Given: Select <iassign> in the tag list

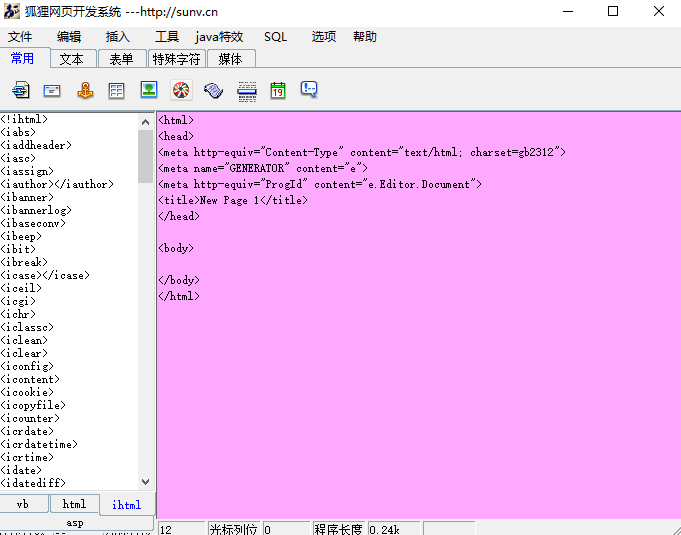Looking at the screenshot, I should [x=27, y=171].
